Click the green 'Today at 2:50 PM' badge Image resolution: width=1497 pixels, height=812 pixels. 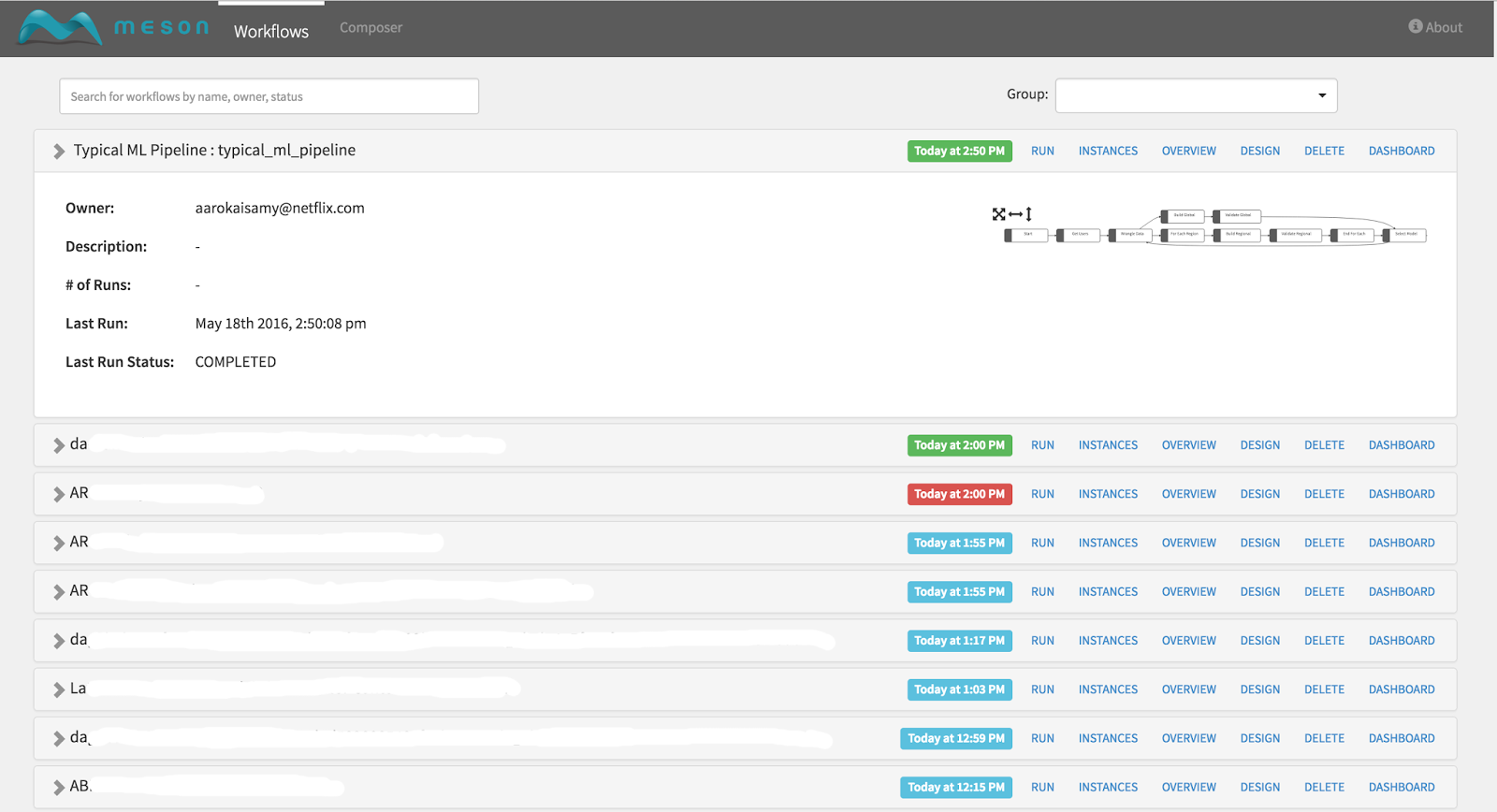(x=959, y=151)
